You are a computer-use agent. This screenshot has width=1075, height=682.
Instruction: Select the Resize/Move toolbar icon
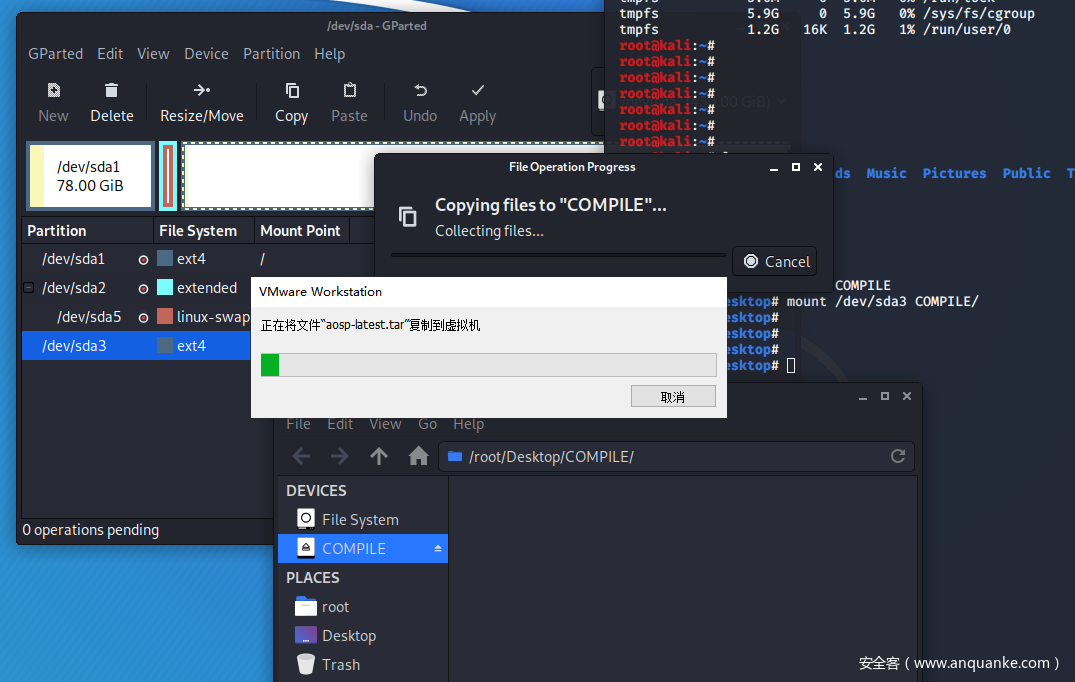click(201, 91)
